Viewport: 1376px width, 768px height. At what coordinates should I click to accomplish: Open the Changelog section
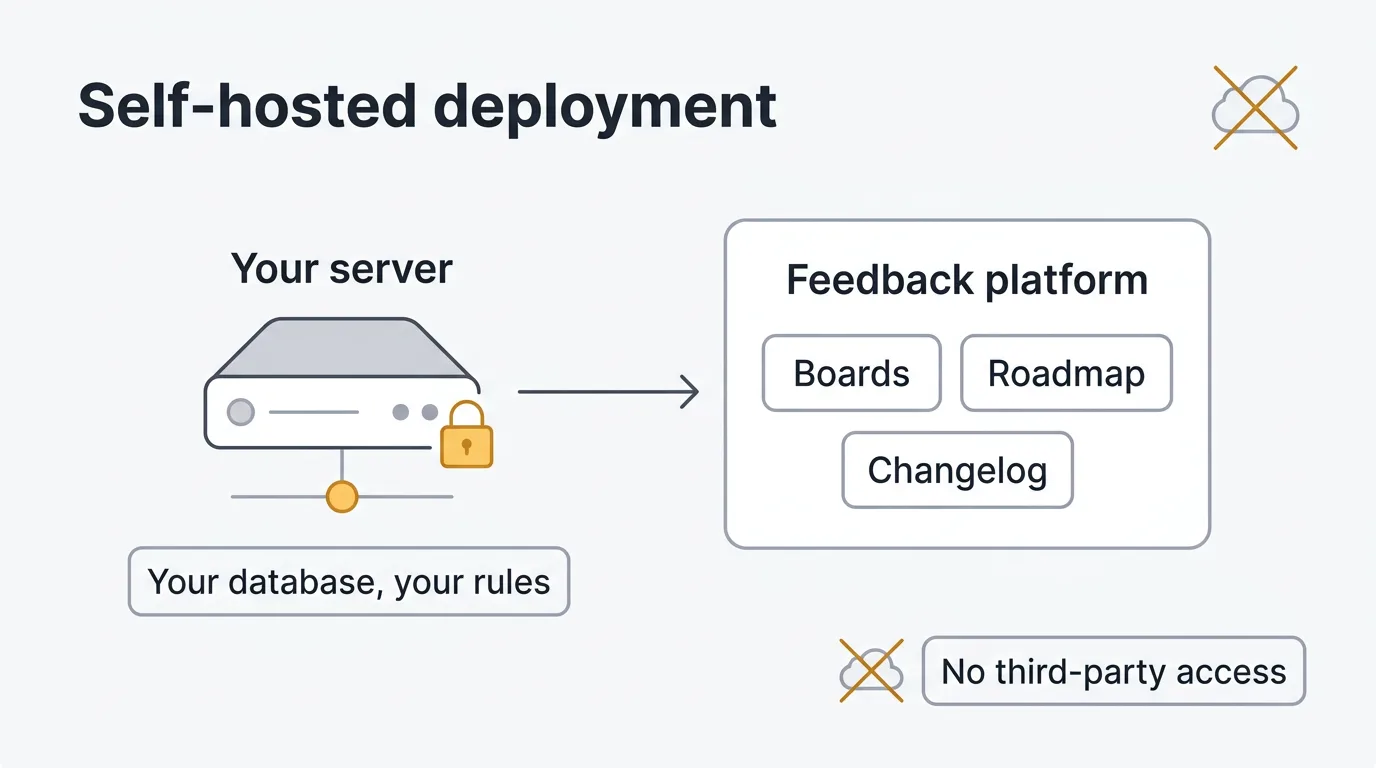[x=957, y=470]
